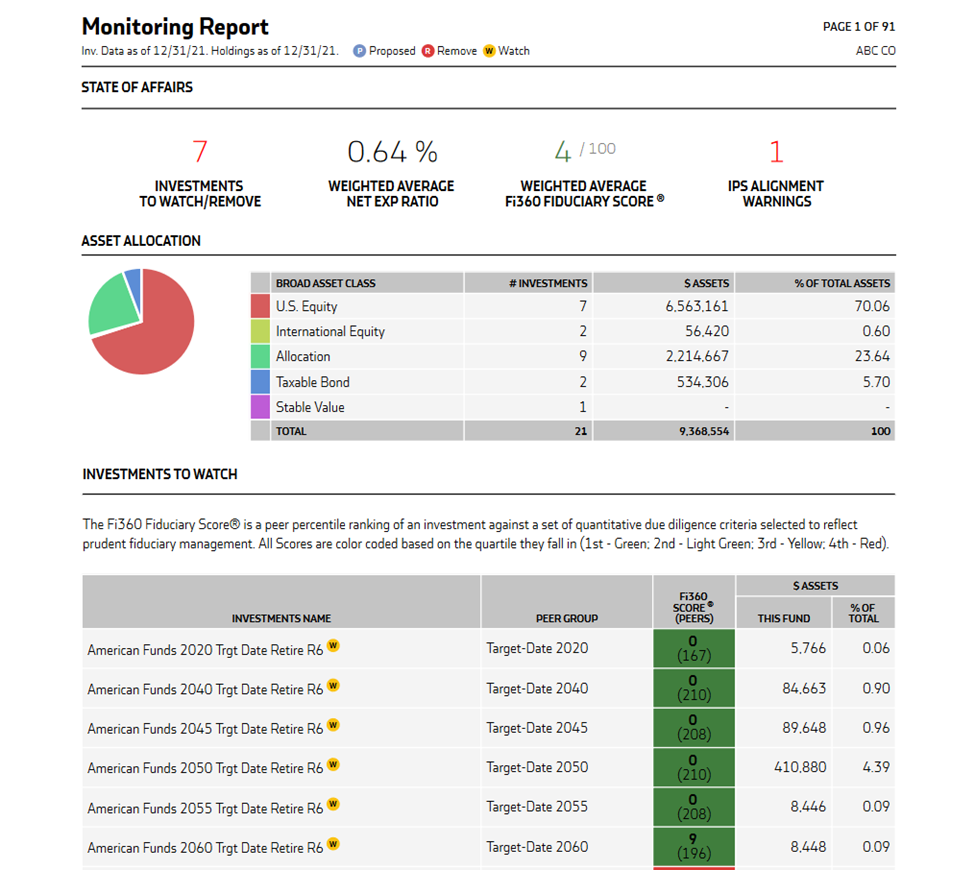The image size is (975, 870).
Task: Select the Stable Value purple swatch
Action: pyautogui.click(x=260, y=407)
